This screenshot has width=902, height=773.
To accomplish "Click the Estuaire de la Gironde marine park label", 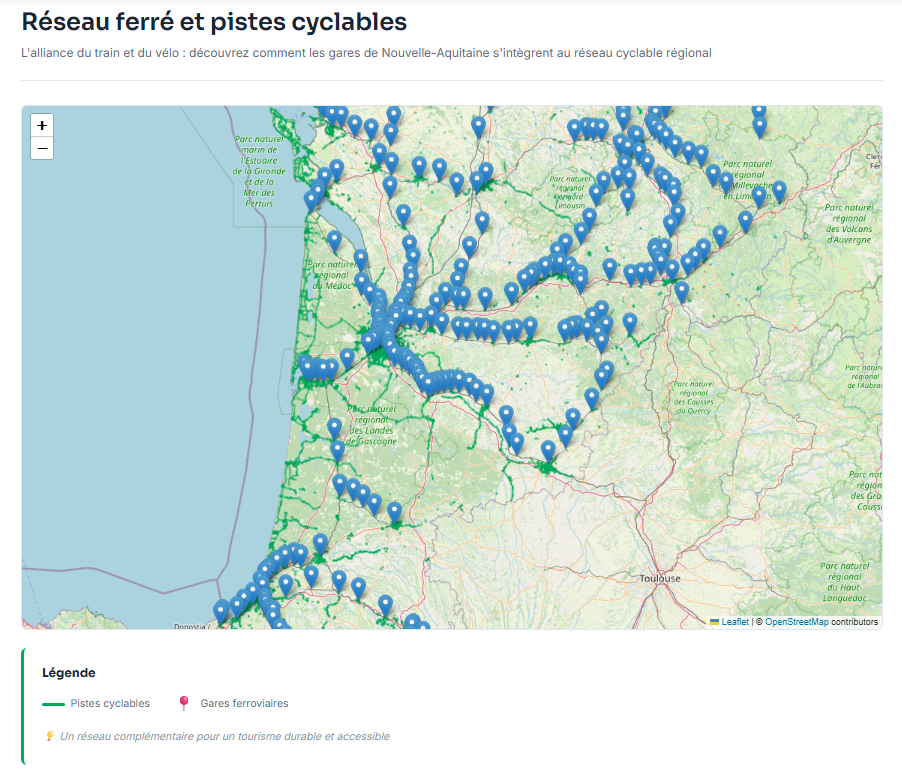I will pyautogui.click(x=259, y=171).
